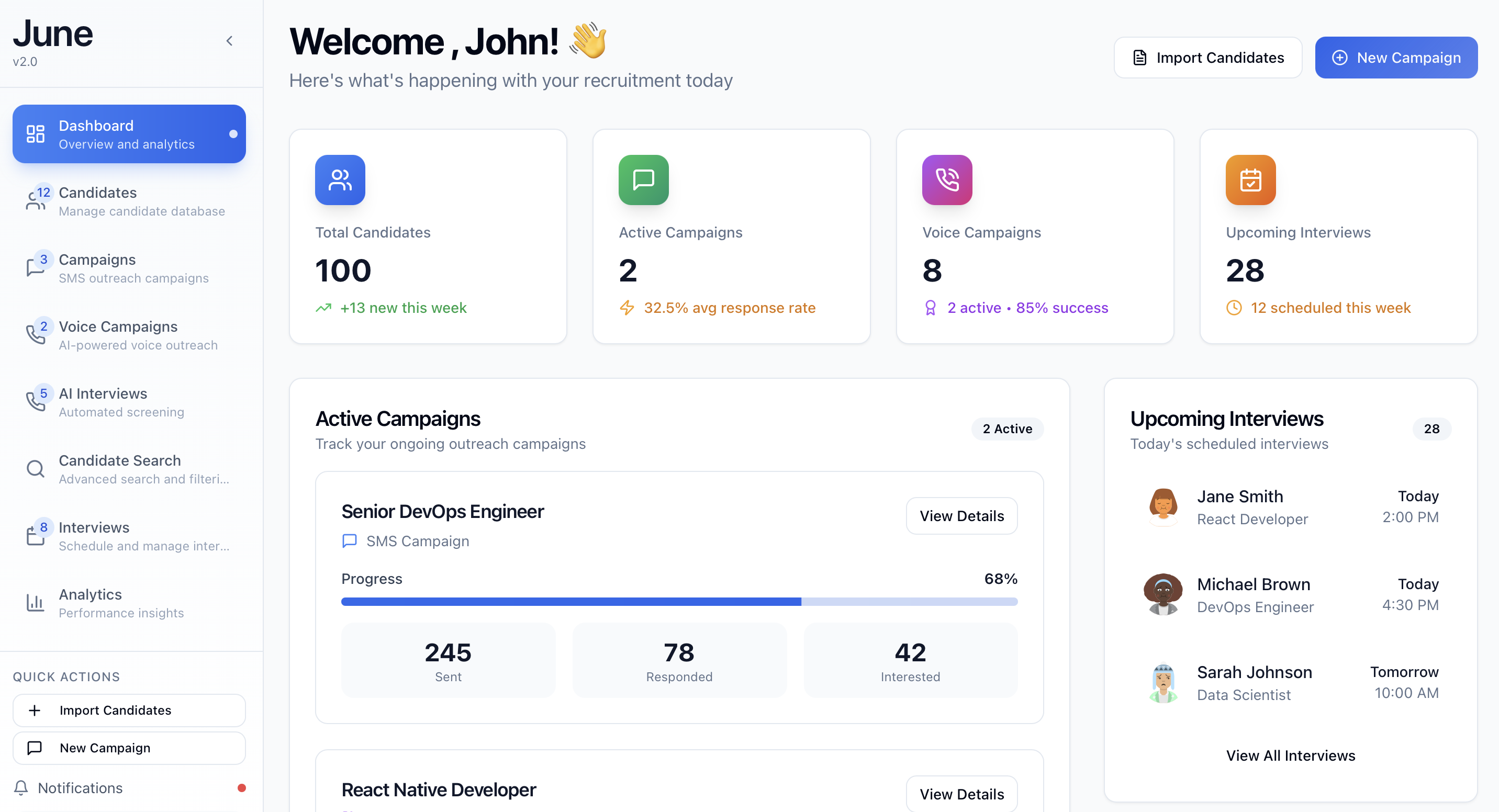The width and height of the screenshot is (1499, 812).
Task: Click the green Active Campaigns message icon
Action: 644,180
